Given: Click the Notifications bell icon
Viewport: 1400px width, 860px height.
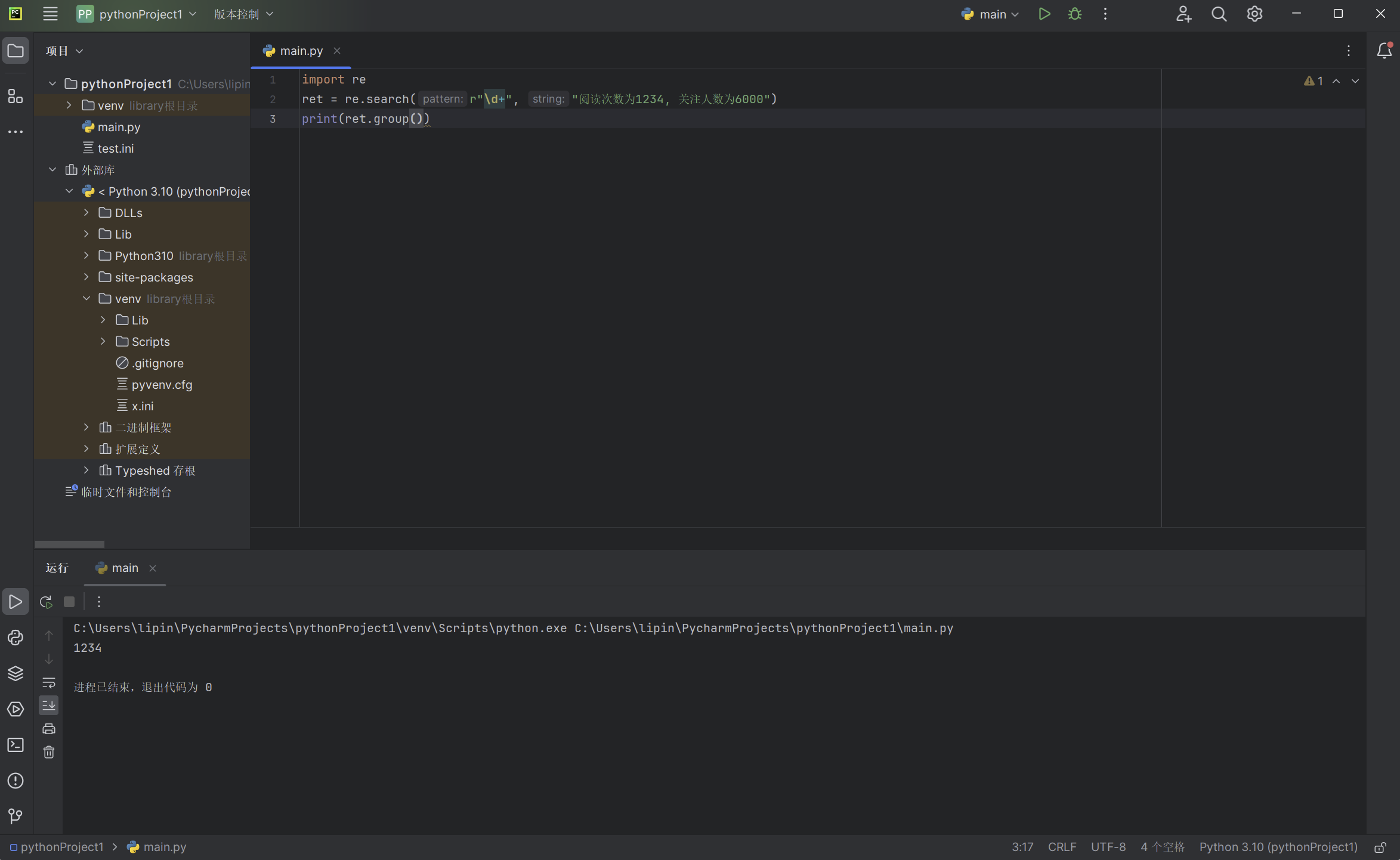Looking at the screenshot, I should pyautogui.click(x=1385, y=50).
